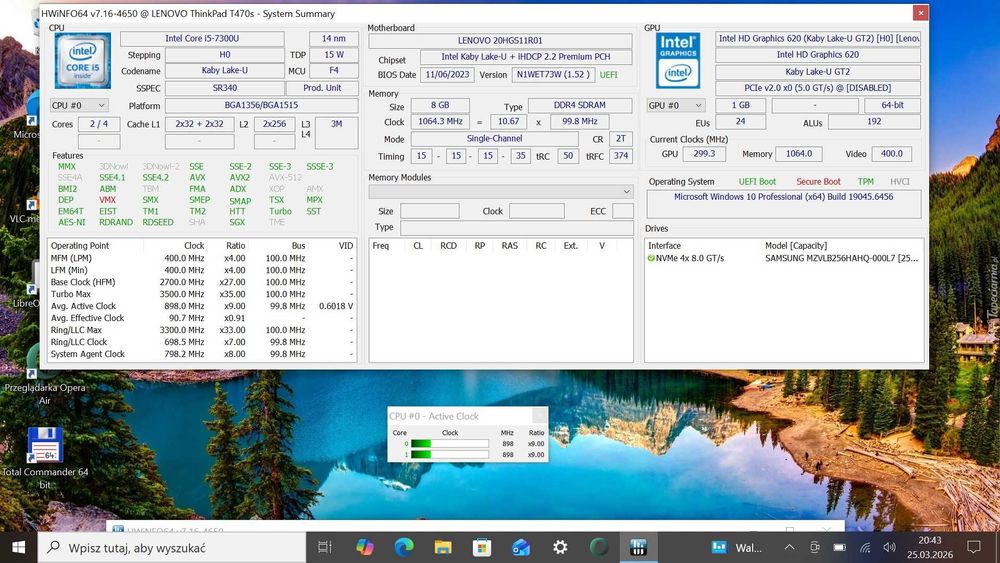
Task: Open Microsoft Store from the taskbar
Action: click(482, 547)
